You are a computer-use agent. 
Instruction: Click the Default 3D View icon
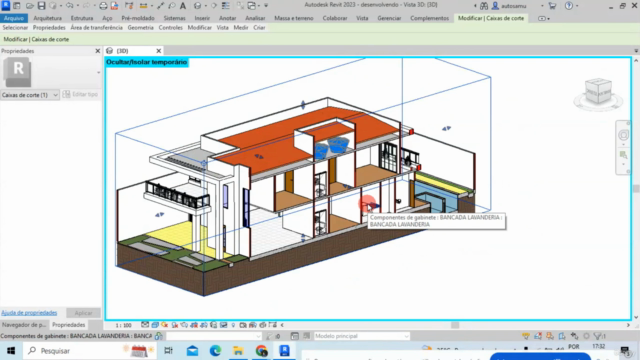click(198, 6)
